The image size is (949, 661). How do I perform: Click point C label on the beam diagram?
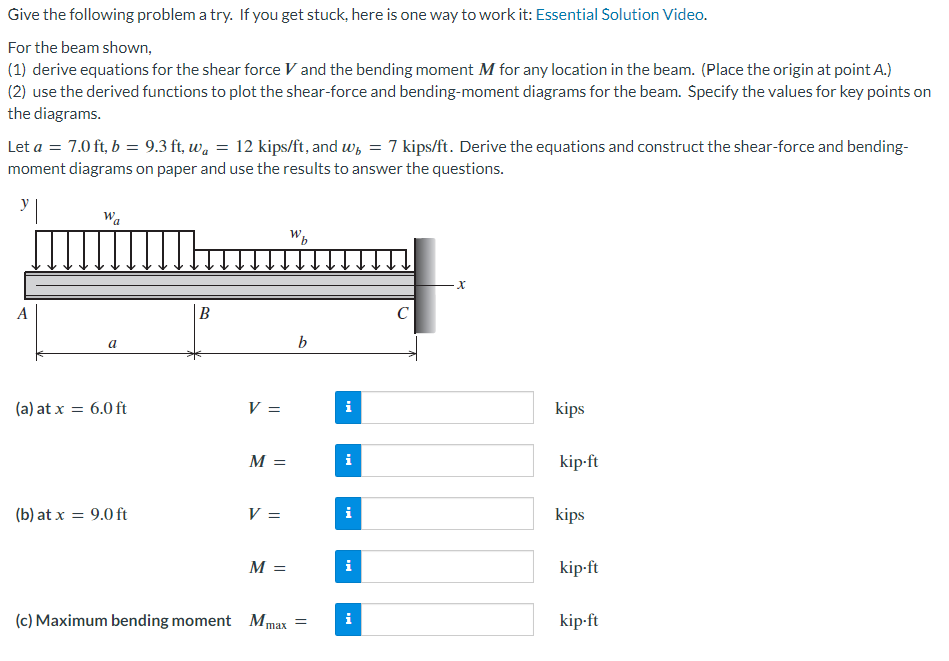pos(404,311)
